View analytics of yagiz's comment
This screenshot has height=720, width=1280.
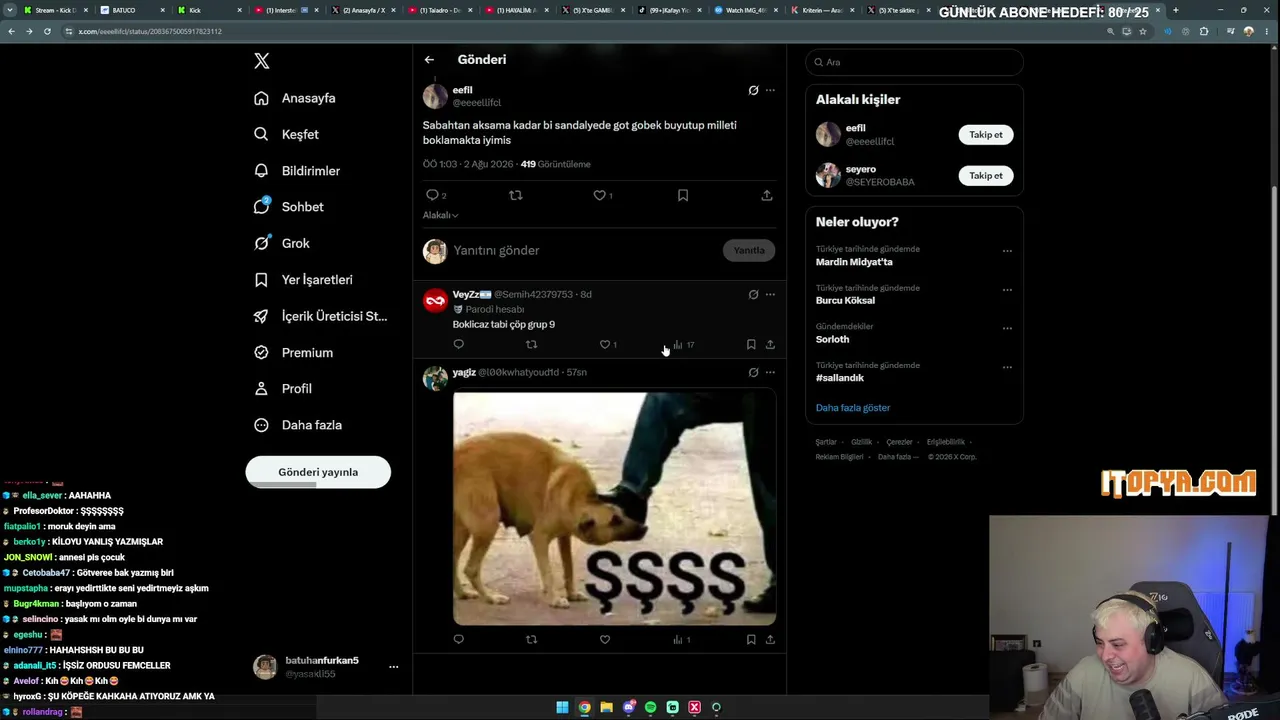pyautogui.click(x=682, y=639)
